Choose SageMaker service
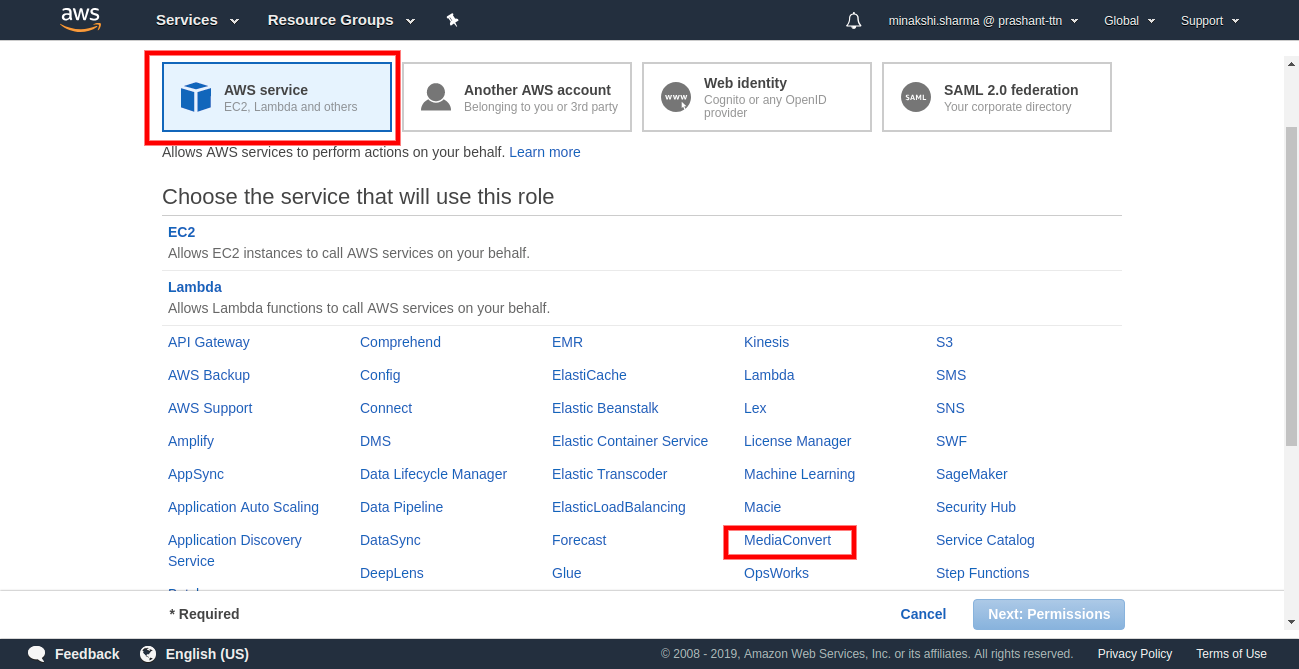Image resolution: width=1299 pixels, height=669 pixels. click(971, 474)
